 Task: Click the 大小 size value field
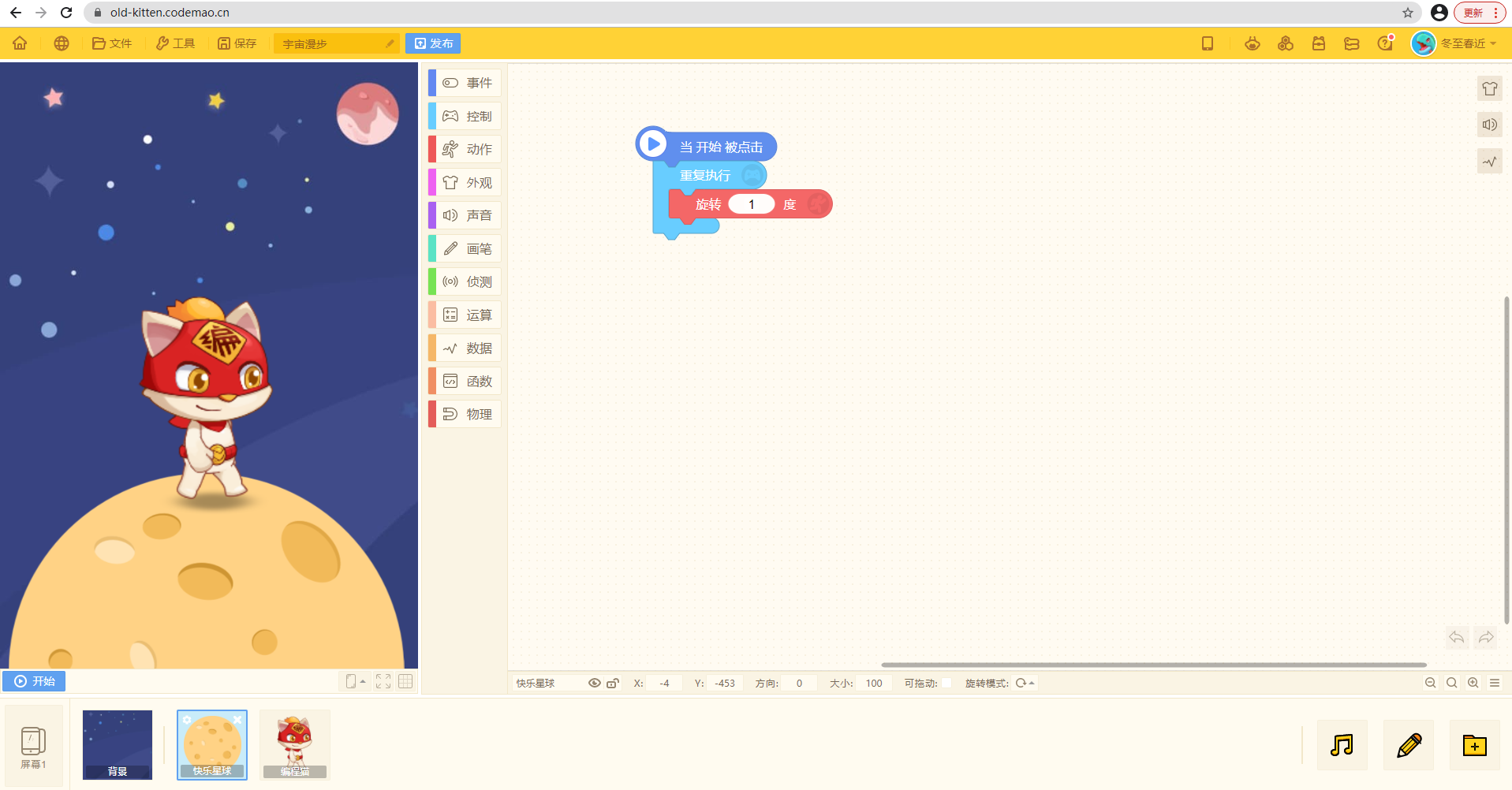click(874, 684)
